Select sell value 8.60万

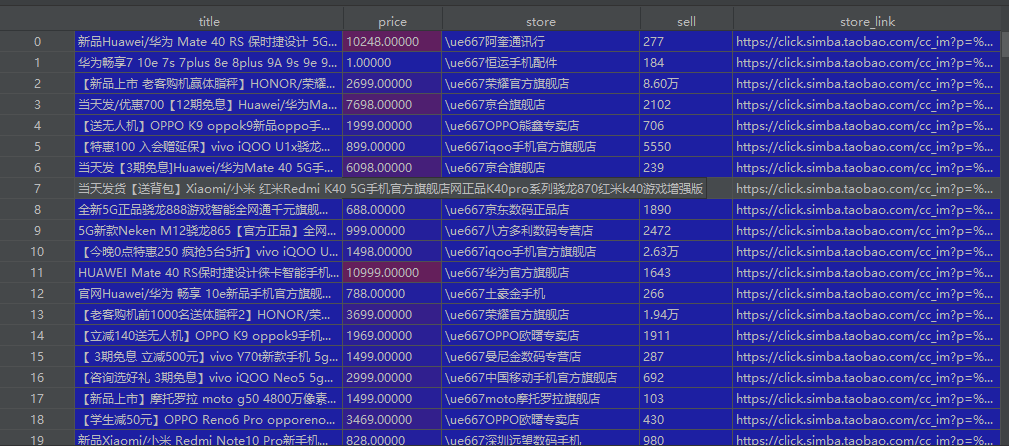point(687,84)
